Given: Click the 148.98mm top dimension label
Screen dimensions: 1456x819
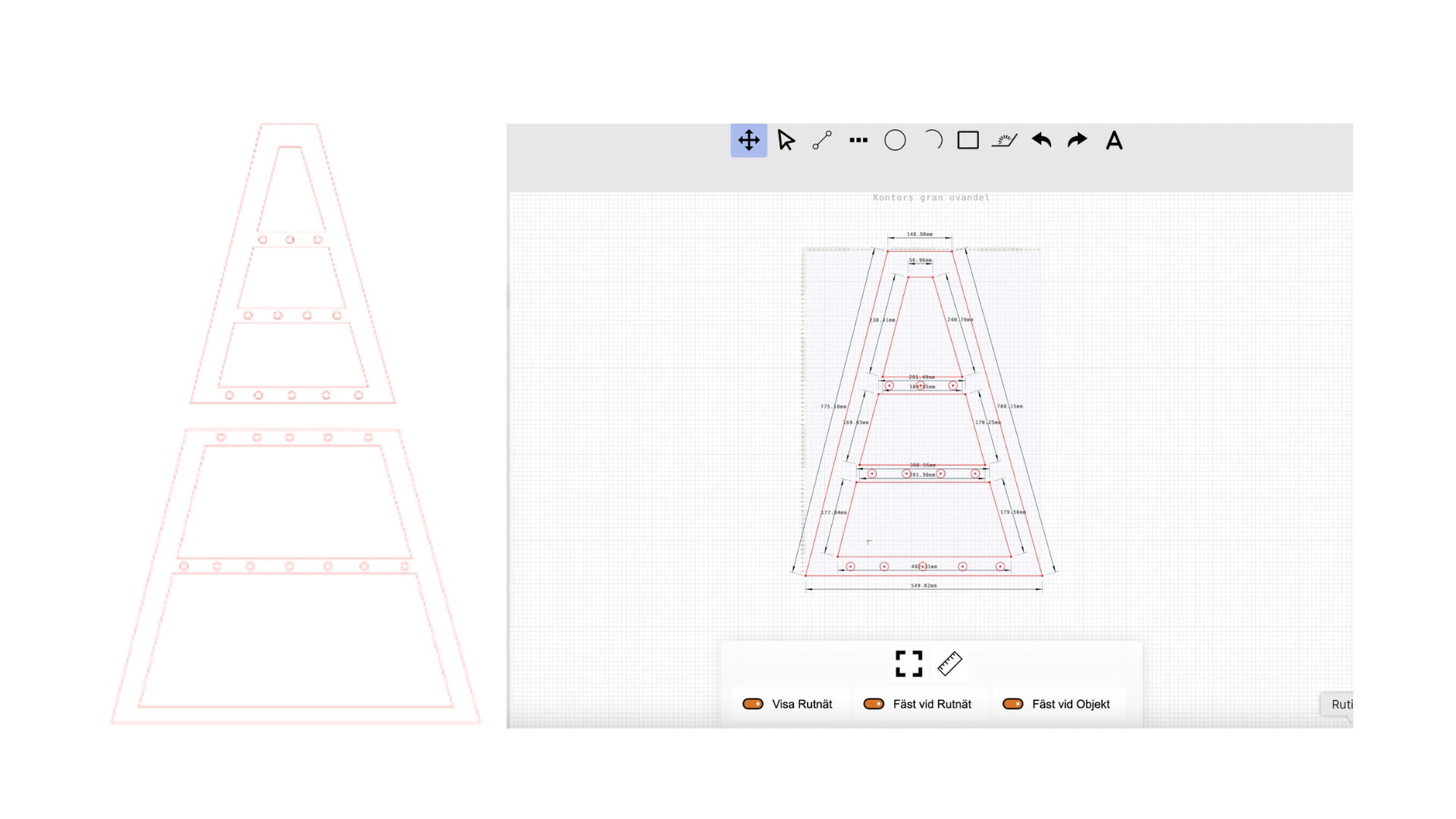Looking at the screenshot, I should (x=920, y=234).
